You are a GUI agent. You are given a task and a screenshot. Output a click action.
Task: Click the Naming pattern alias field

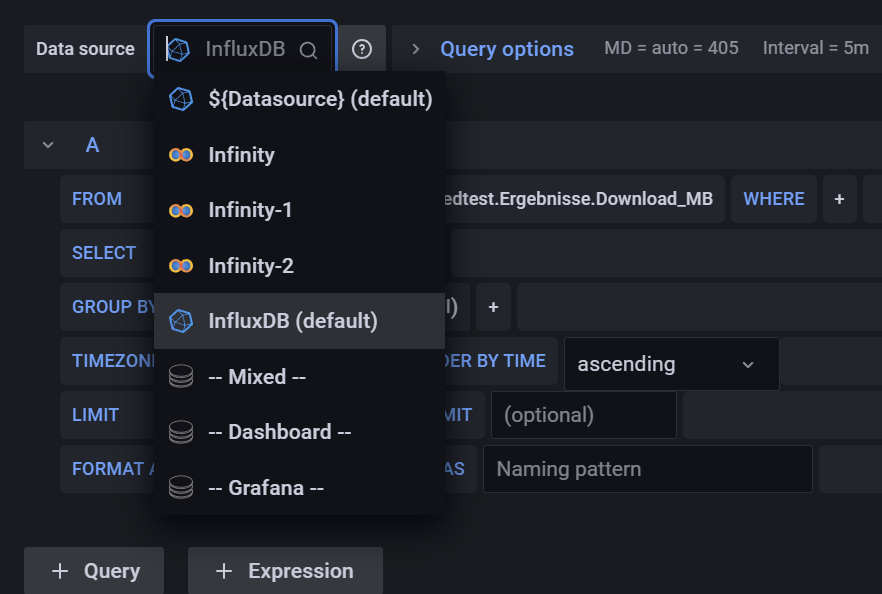point(647,469)
